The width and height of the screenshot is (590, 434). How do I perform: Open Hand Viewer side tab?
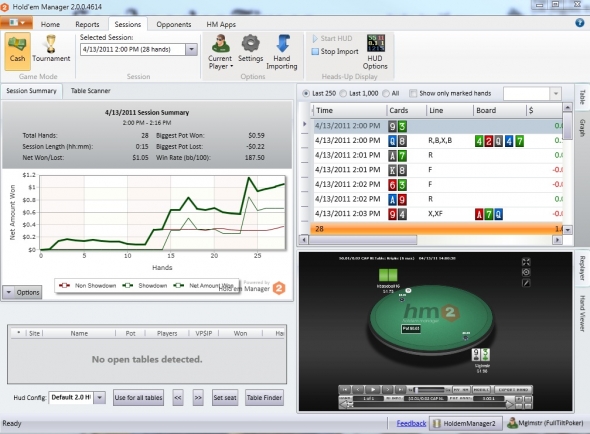click(582, 314)
